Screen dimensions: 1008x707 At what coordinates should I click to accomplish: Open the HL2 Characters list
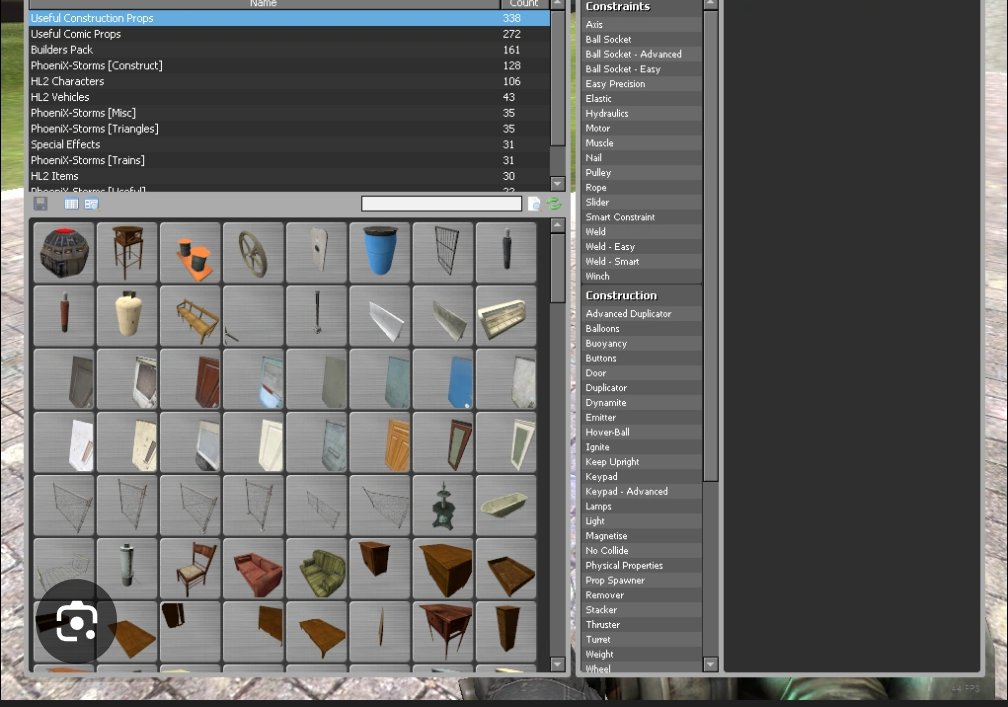(289, 81)
